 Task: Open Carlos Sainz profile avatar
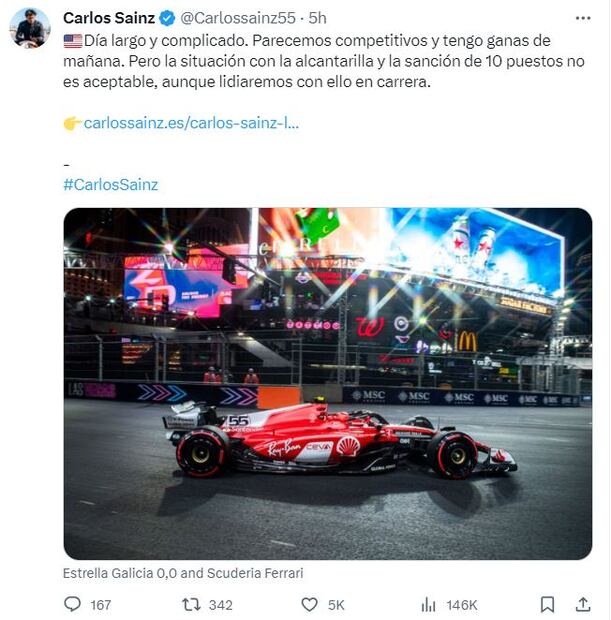pos(30,28)
